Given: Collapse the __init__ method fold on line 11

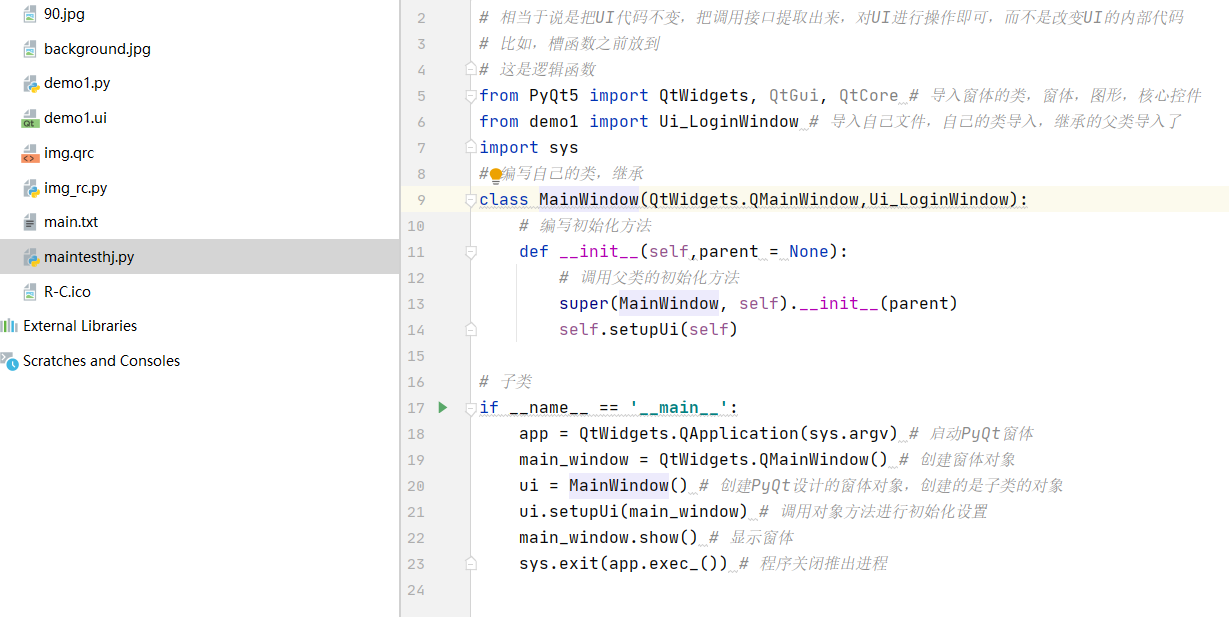Looking at the screenshot, I should pyautogui.click(x=471, y=252).
